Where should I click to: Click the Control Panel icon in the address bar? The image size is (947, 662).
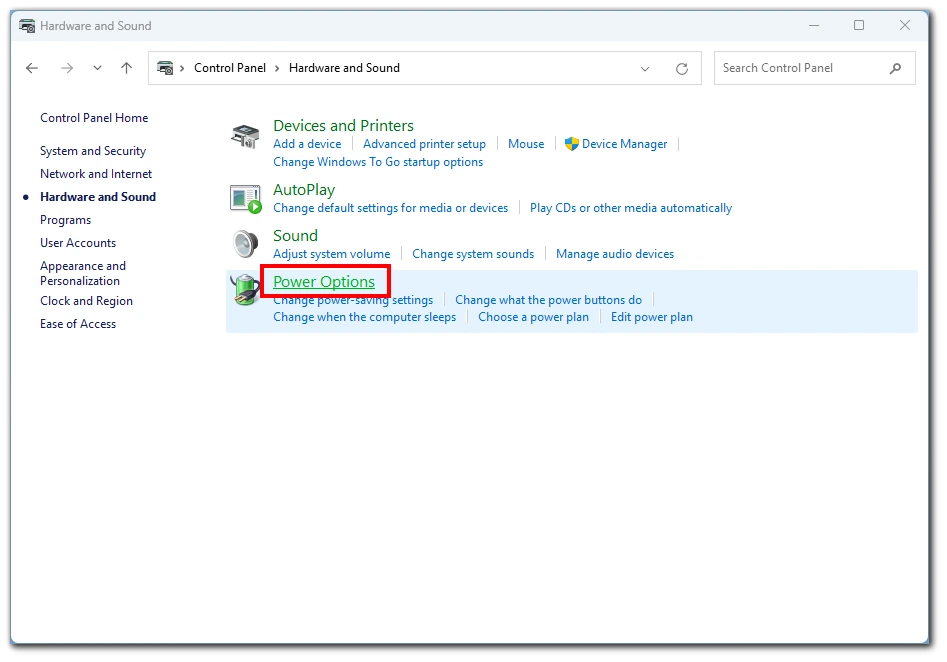coord(165,68)
